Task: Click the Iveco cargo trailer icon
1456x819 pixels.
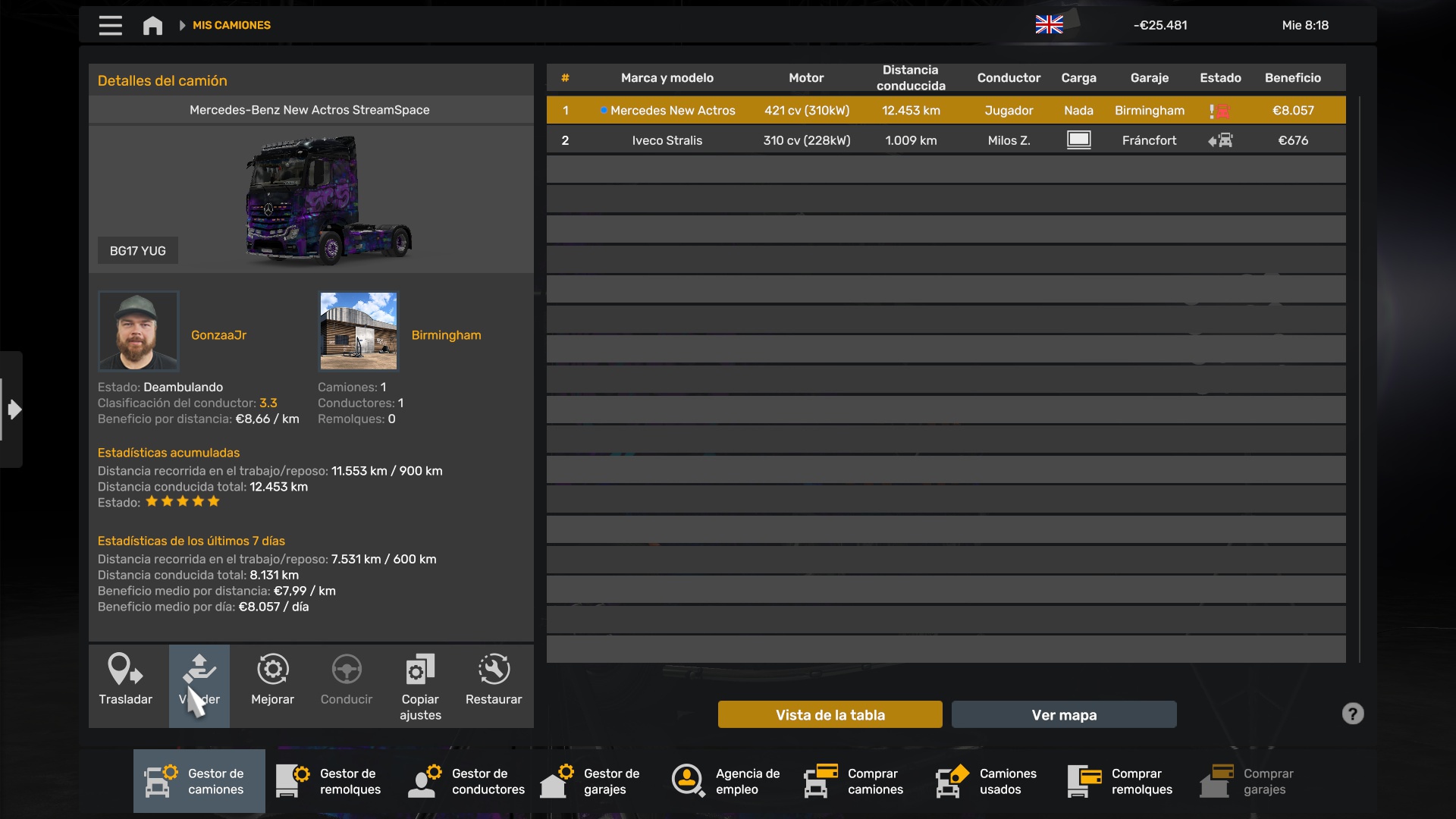Action: click(x=1078, y=140)
